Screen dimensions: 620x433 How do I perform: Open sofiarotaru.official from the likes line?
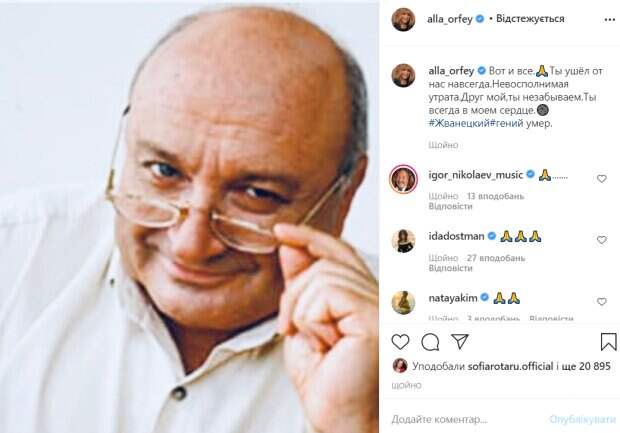[x=510, y=367]
